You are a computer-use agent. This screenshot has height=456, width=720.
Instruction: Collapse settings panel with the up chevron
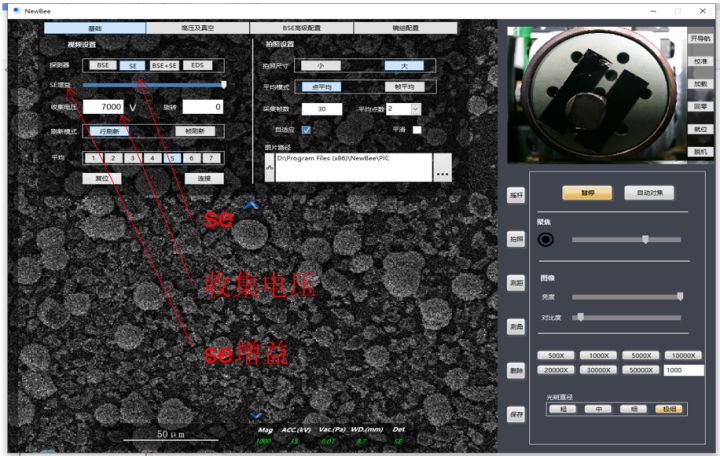coord(252,206)
